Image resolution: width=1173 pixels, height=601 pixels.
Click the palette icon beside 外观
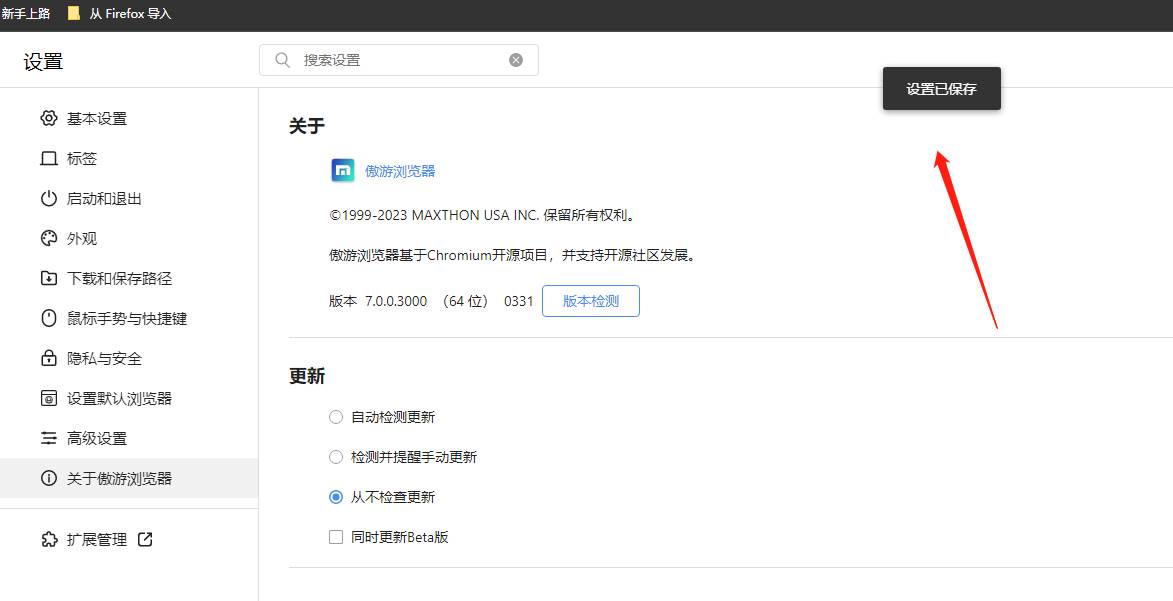pyautogui.click(x=49, y=238)
